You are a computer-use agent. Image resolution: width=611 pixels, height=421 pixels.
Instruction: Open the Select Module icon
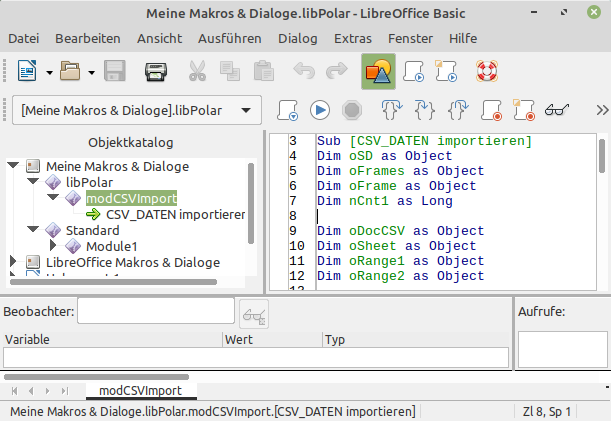446,71
